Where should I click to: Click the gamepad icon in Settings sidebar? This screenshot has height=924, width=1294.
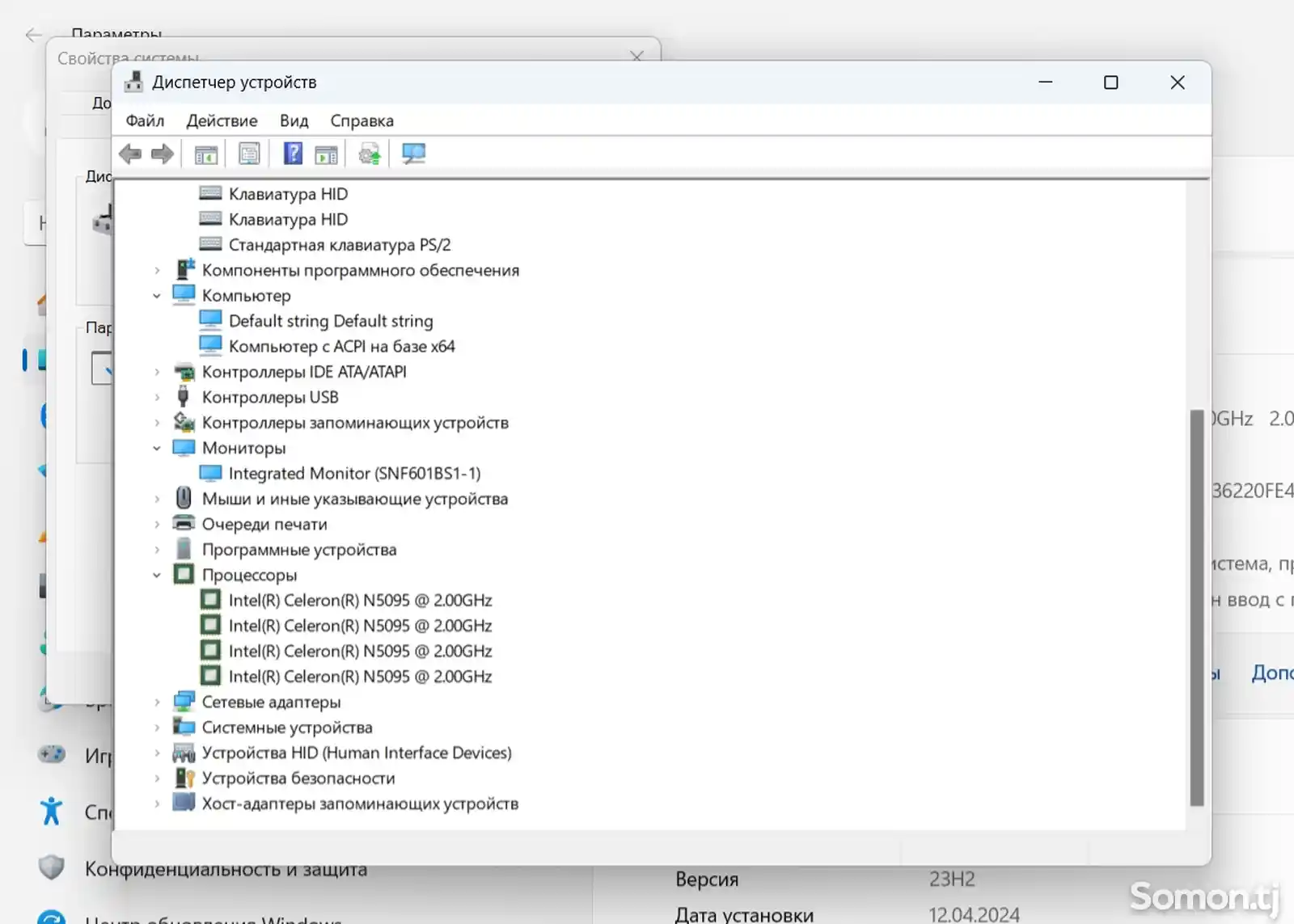[51, 754]
